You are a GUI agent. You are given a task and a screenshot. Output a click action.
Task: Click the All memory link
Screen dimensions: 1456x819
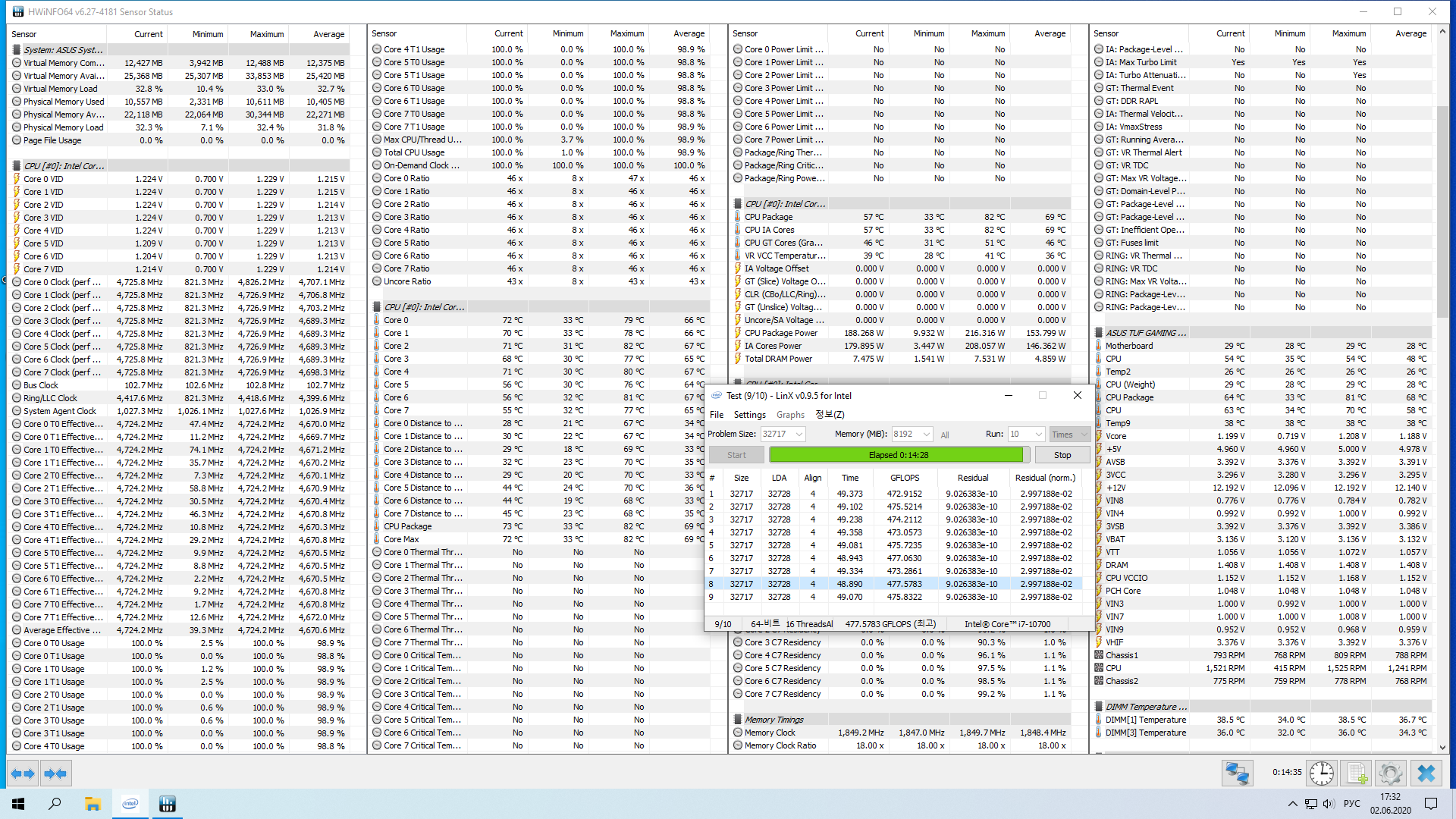pyautogui.click(x=945, y=435)
